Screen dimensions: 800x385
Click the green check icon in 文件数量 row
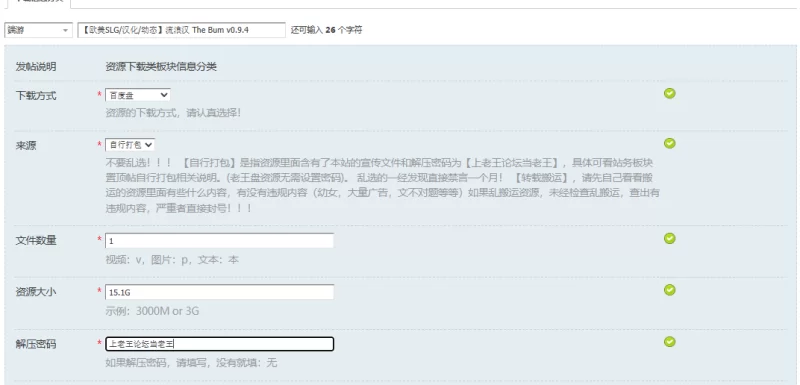pyautogui.click(x=669, y=238)
